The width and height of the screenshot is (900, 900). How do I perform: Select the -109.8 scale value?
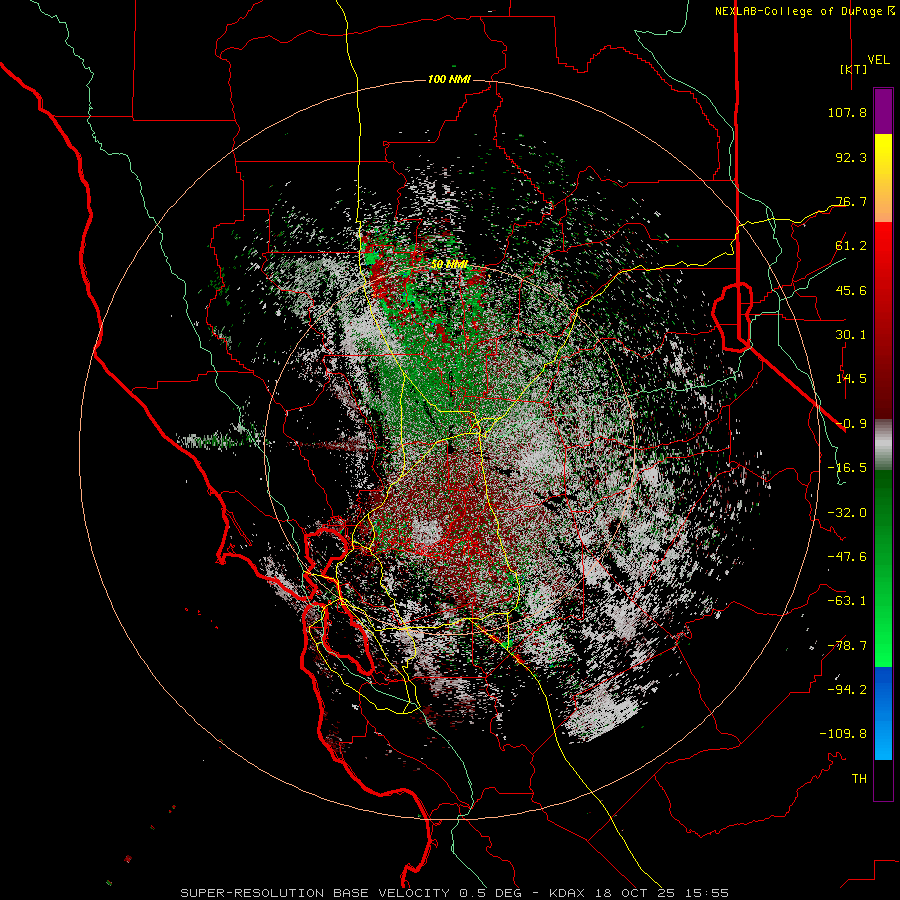tap(843, 734)
